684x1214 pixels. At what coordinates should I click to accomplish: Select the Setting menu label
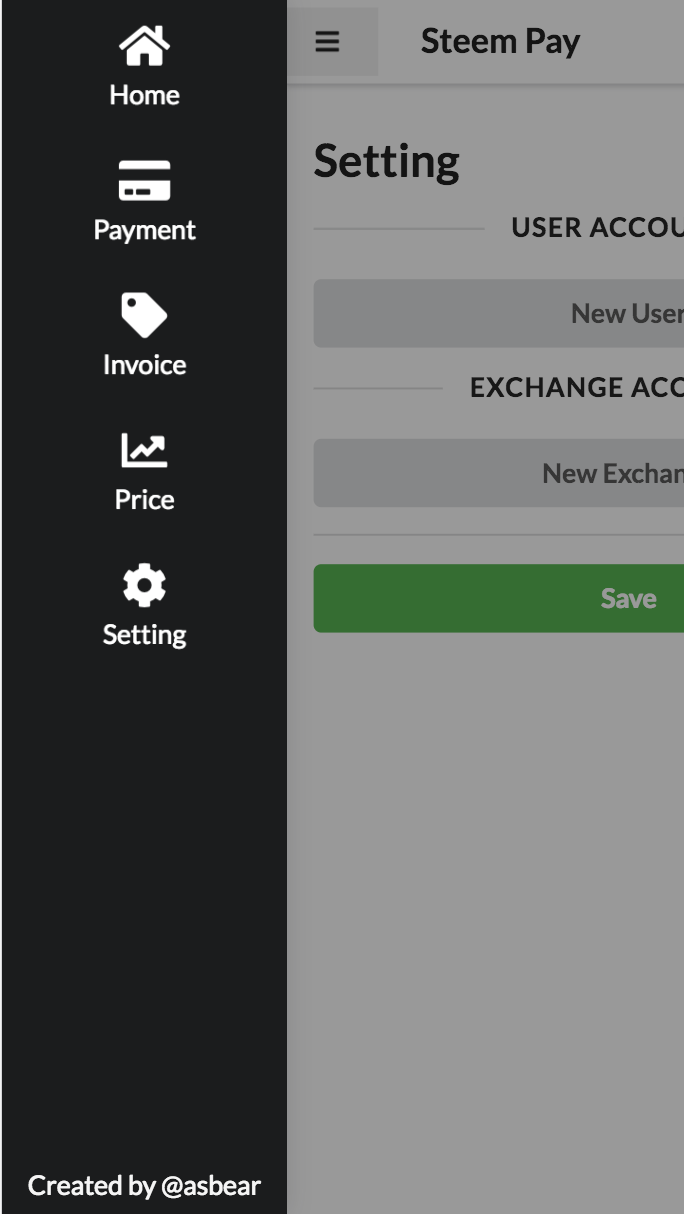pos(144,635)
